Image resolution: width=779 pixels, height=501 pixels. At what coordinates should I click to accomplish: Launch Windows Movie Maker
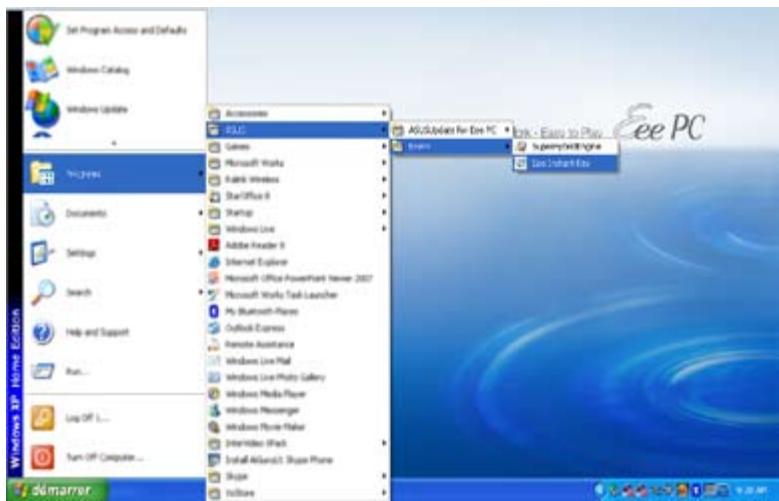tap(298, 427)
